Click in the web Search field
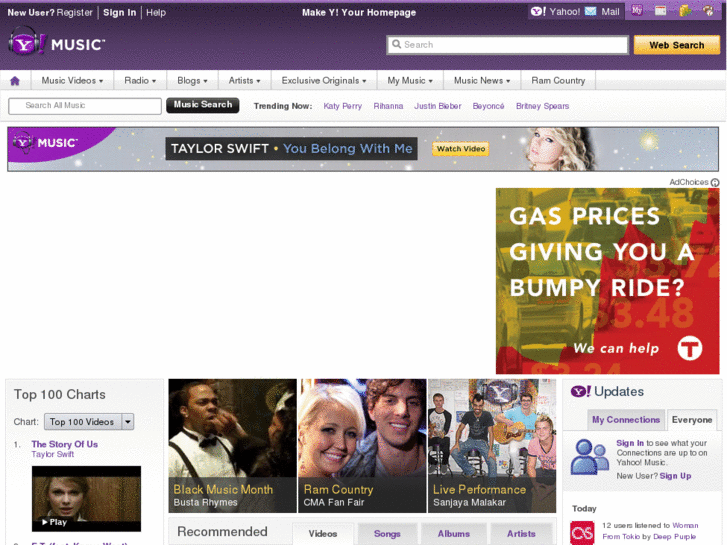The width and height of the screenshot is (727, 545). coord(508,45)
